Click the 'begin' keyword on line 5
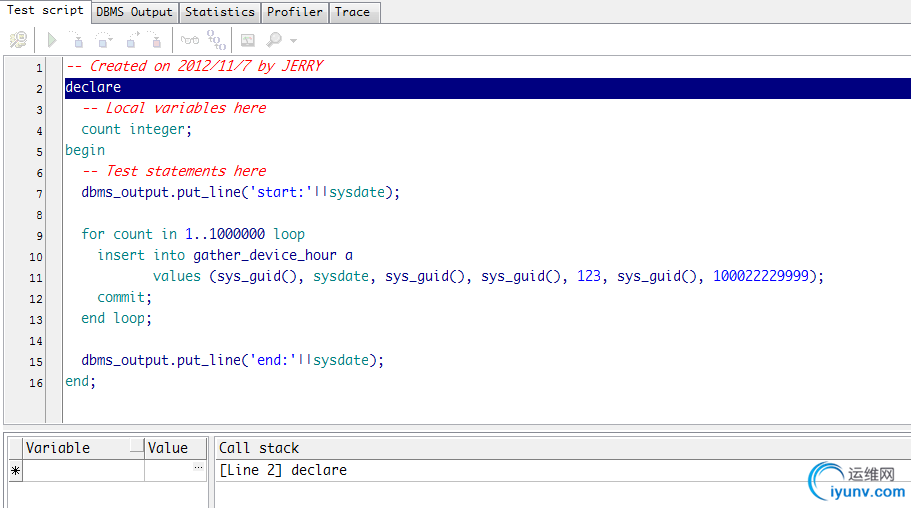The height and width of the screenshot is (508, 911). pyautogui.click(x=85, y=151)
